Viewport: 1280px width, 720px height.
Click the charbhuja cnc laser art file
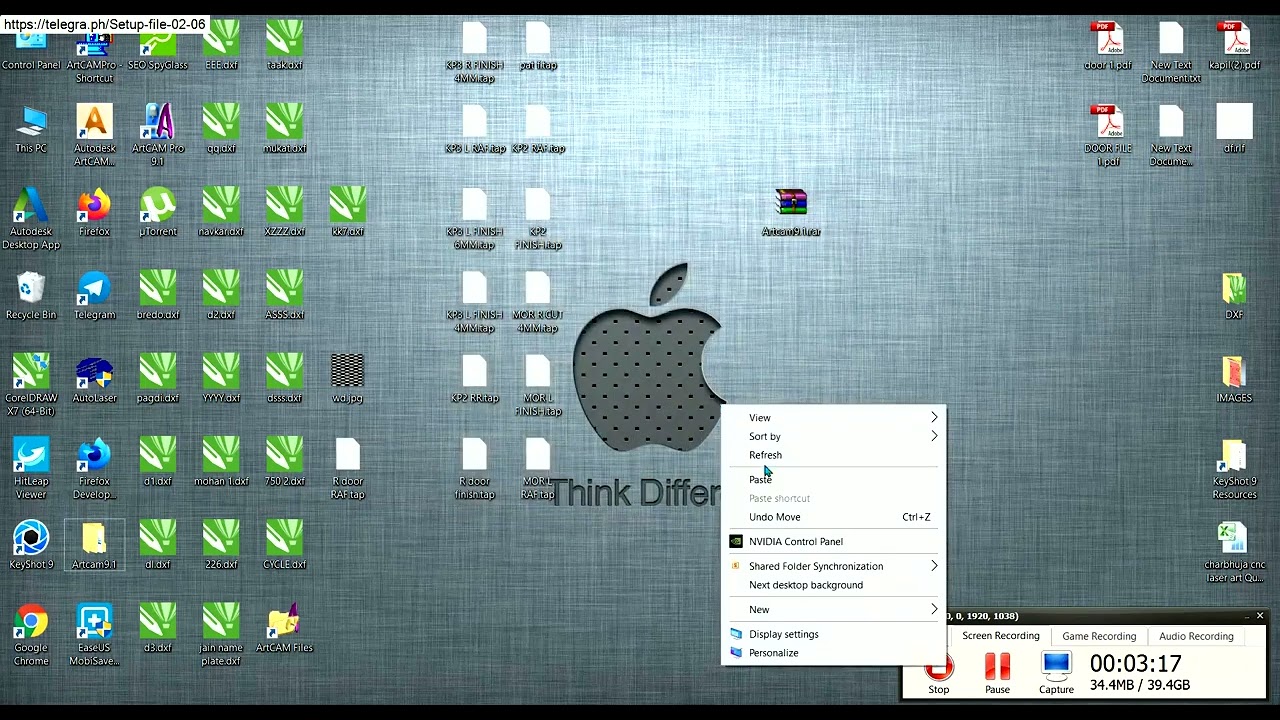(1234, 551)
